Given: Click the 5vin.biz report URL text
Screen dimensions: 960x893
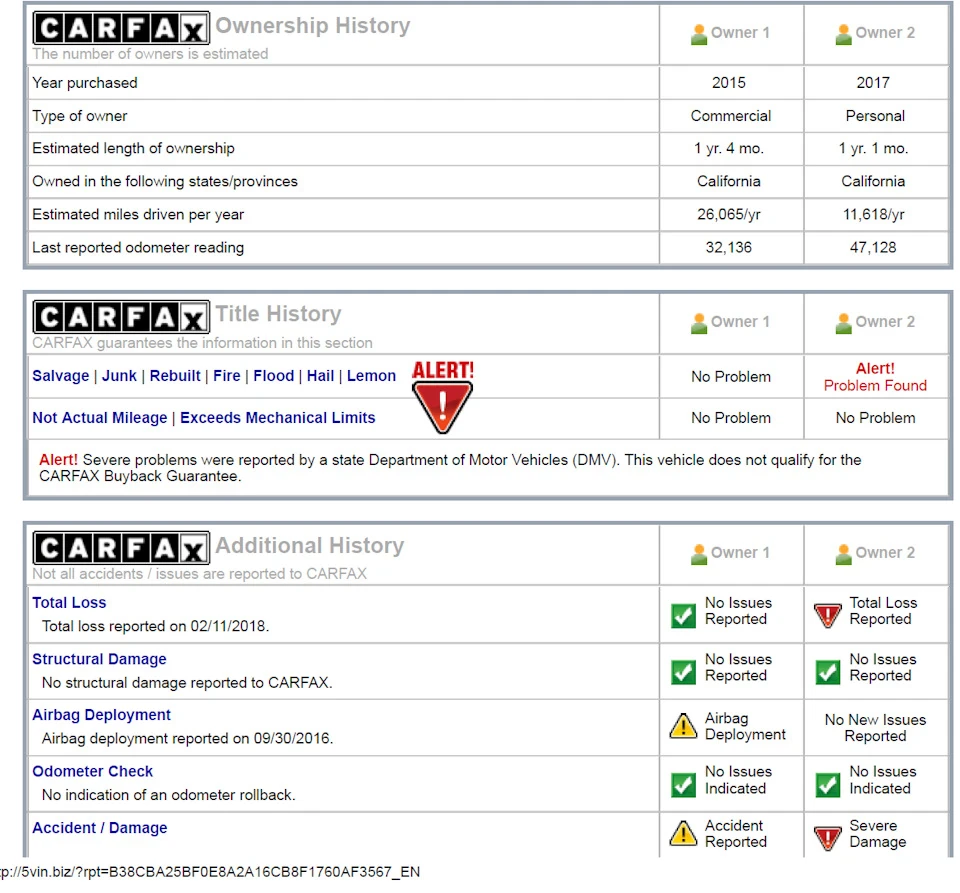Looking at the screenshot, I should point(210,872).
